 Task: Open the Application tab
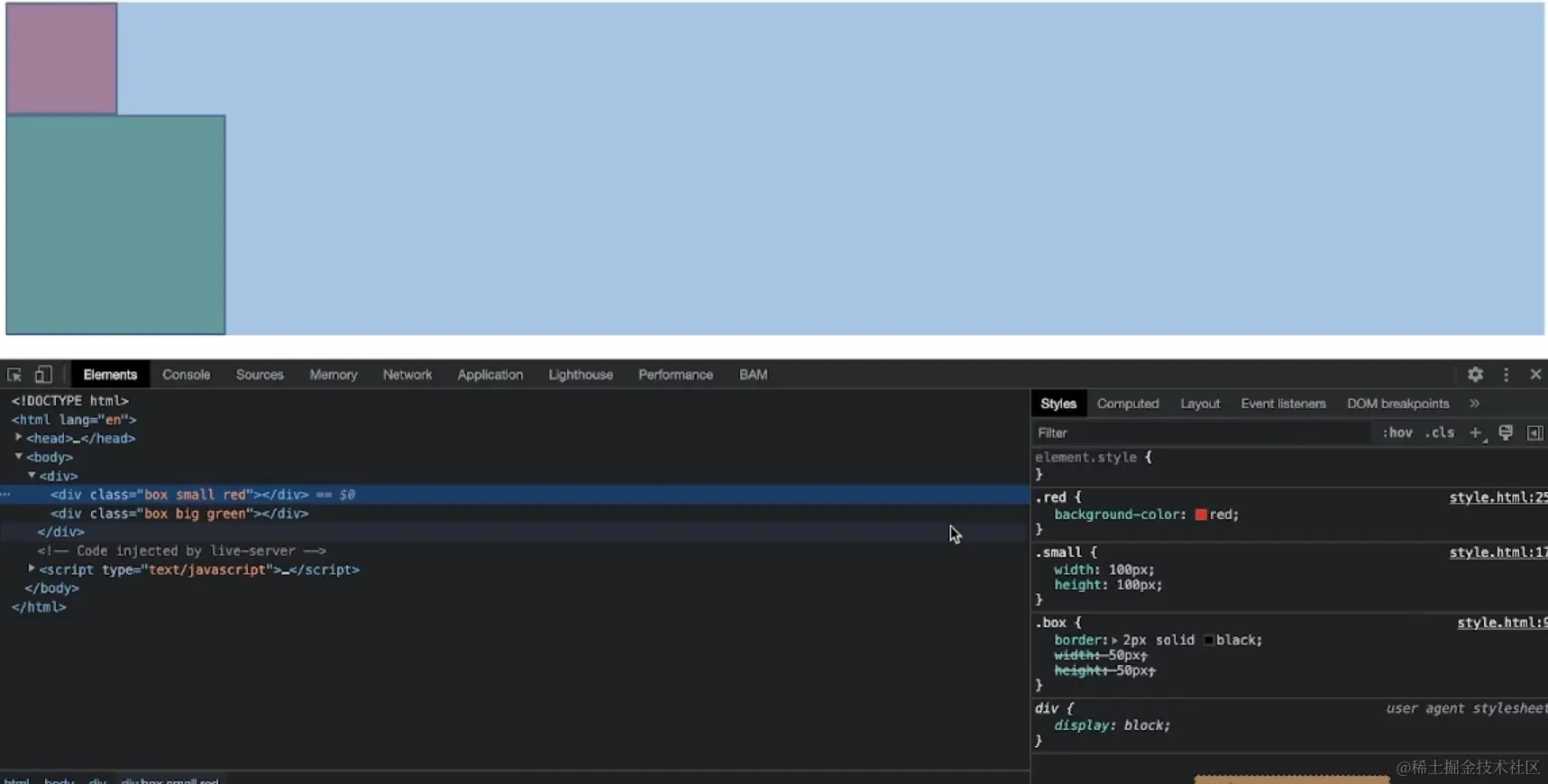[490, 375]
